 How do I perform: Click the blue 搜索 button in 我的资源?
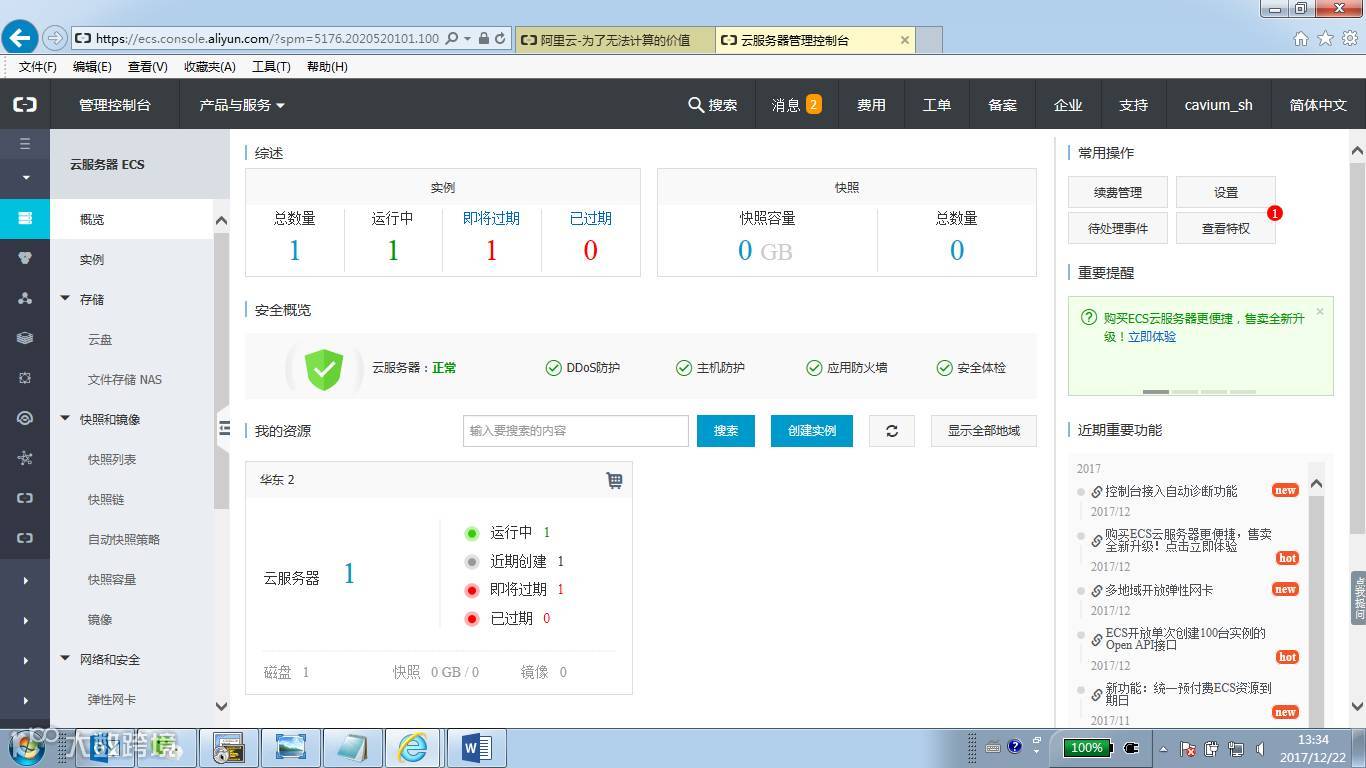(x=726, y=431)
